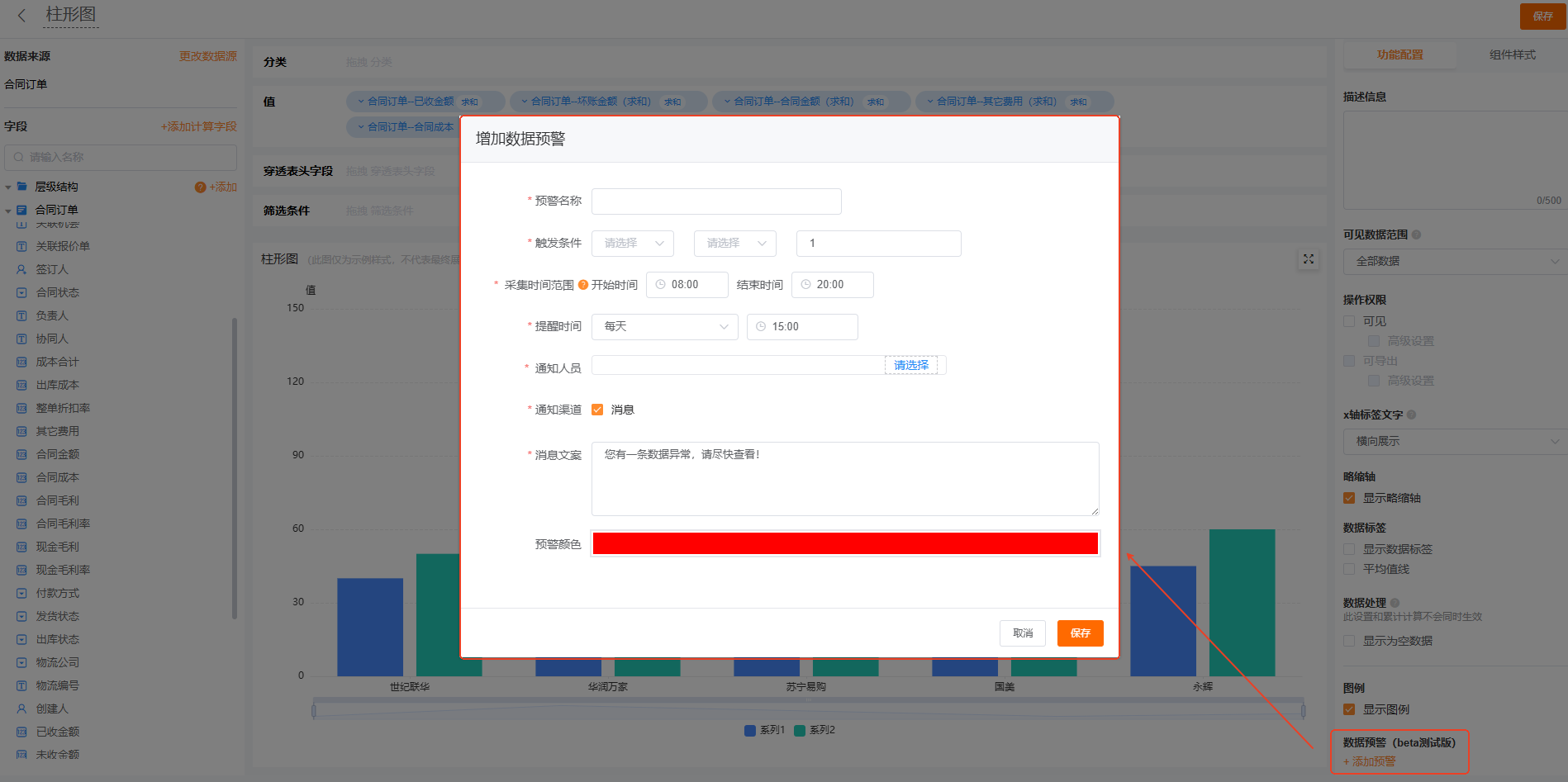Click the 合同金额 numeric field icon
The height and width of the screenshot is (782, 1568).
[21, 454]
